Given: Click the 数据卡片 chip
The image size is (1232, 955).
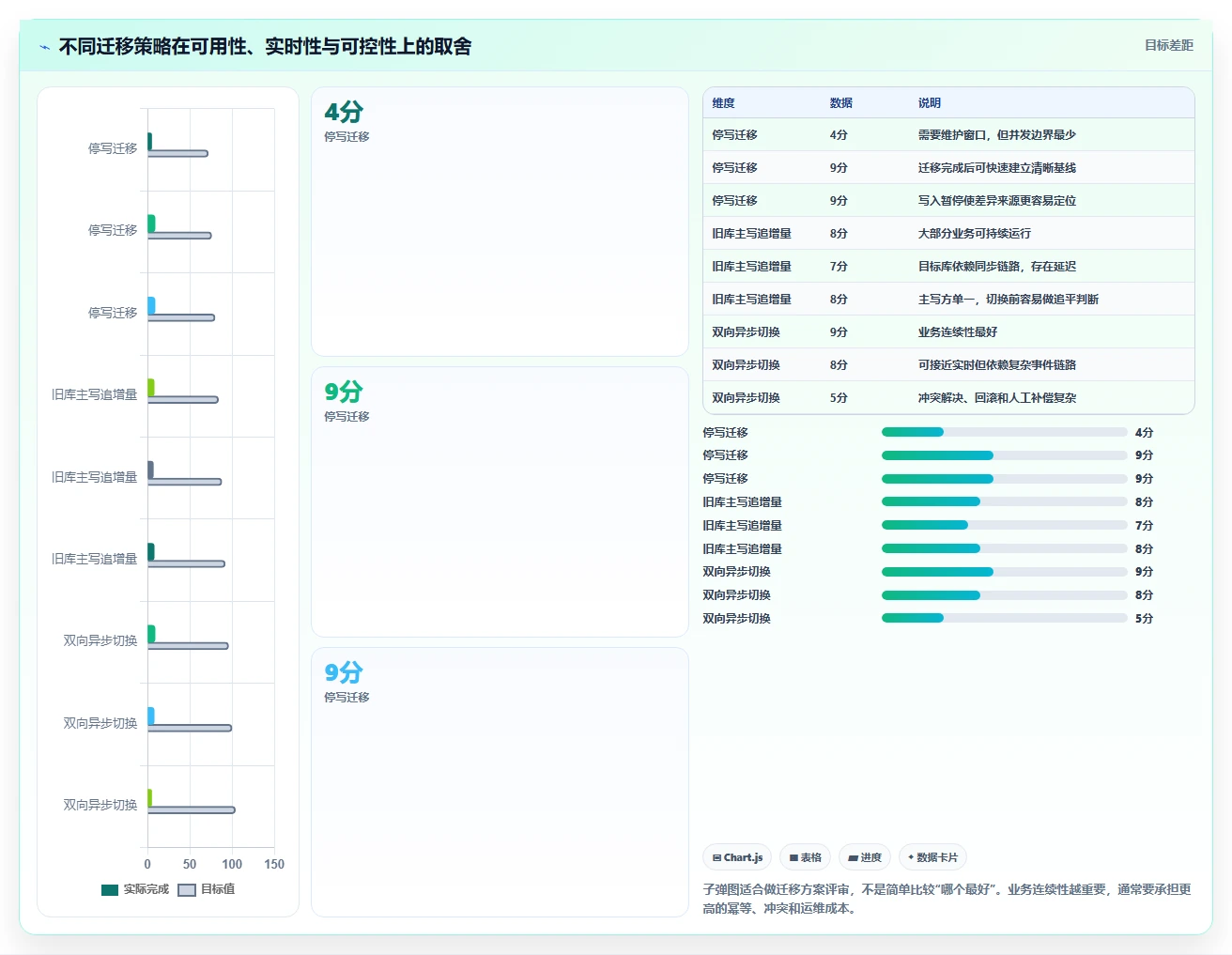Looking at the screenshot, I should pyautogui.click(x=932, y=857).
